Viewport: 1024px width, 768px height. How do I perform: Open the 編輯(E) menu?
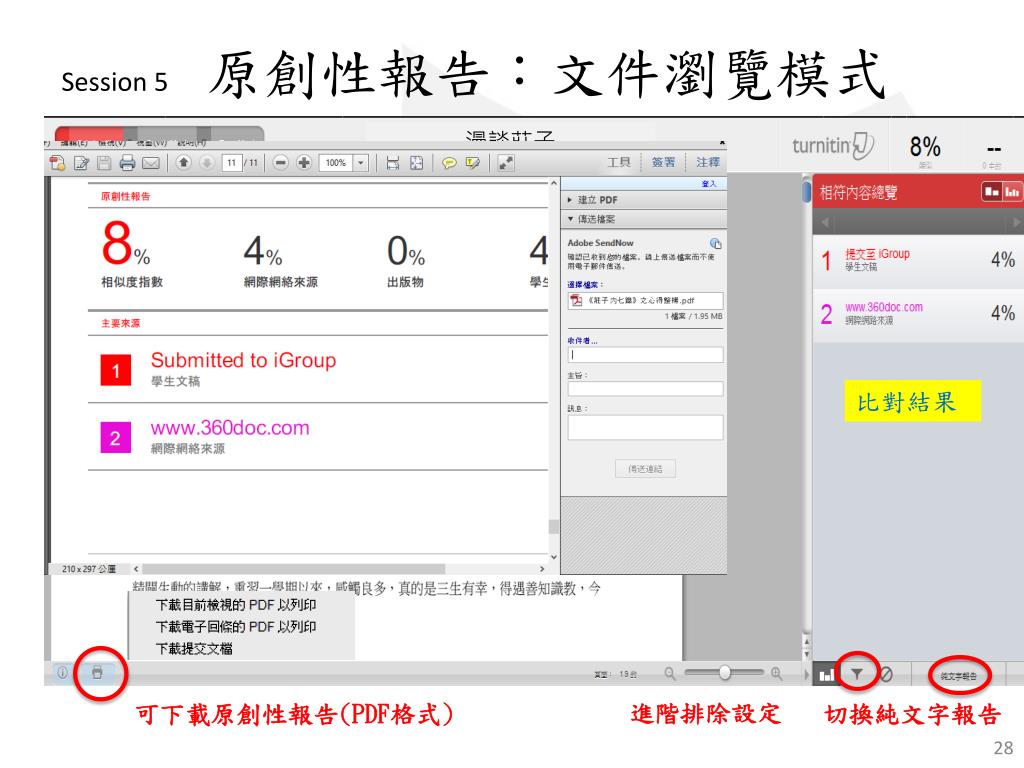coord(73,142)
